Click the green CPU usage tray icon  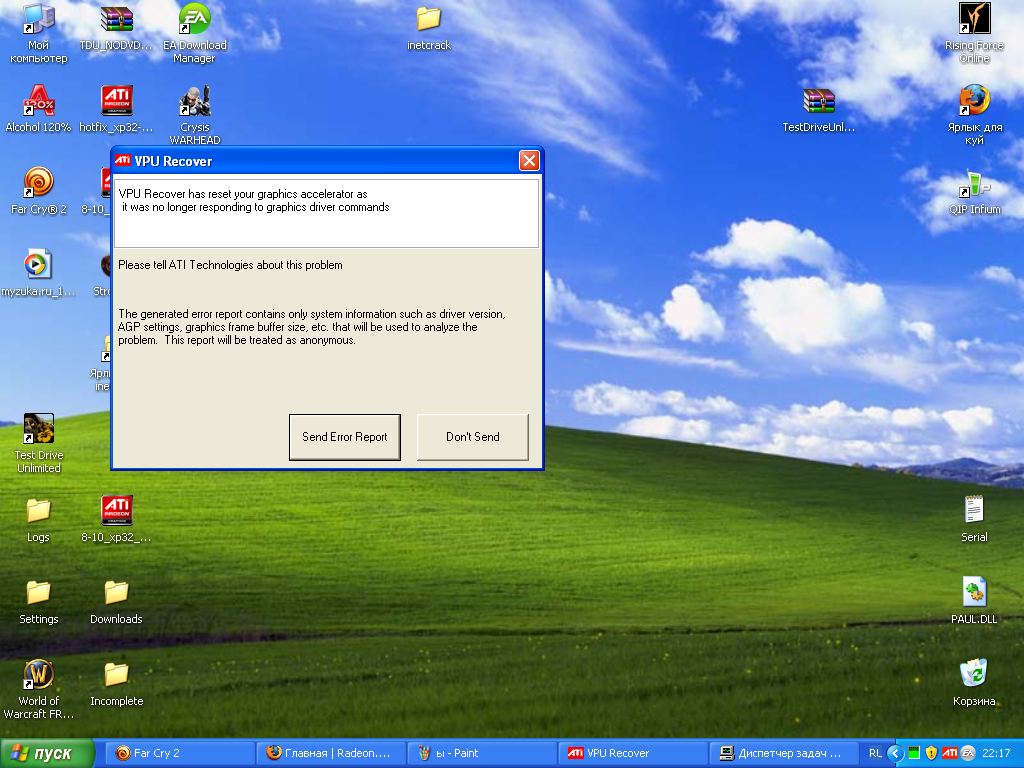click(x=914, y=753)
